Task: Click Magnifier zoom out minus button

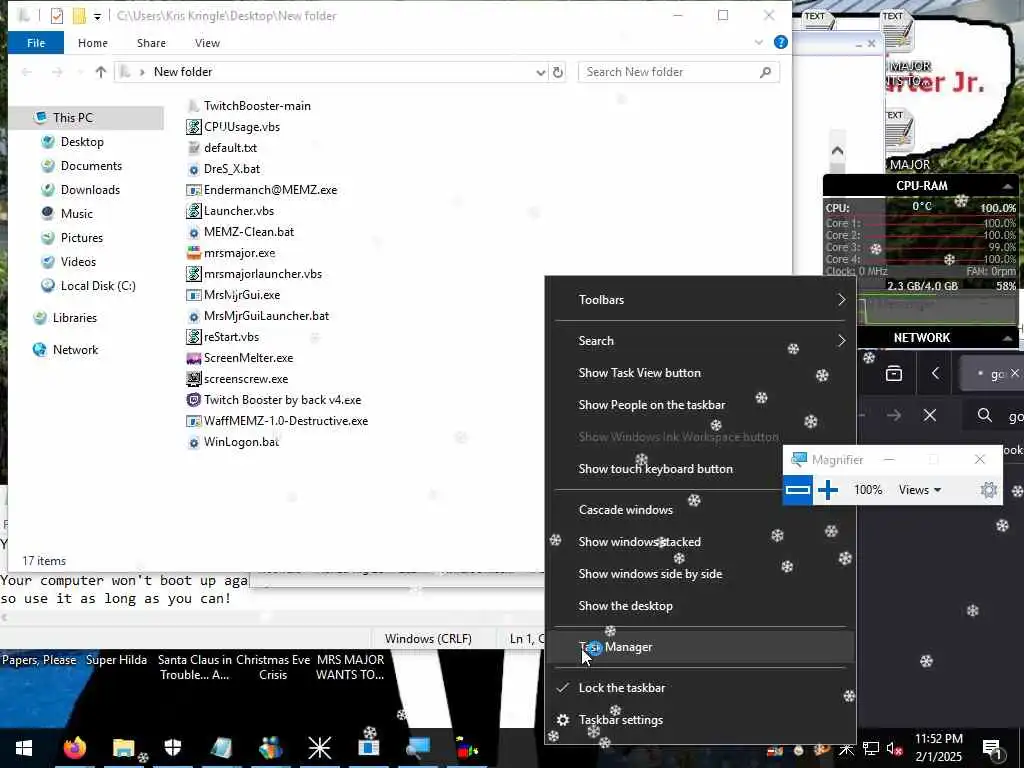Action: click(797, 490)
